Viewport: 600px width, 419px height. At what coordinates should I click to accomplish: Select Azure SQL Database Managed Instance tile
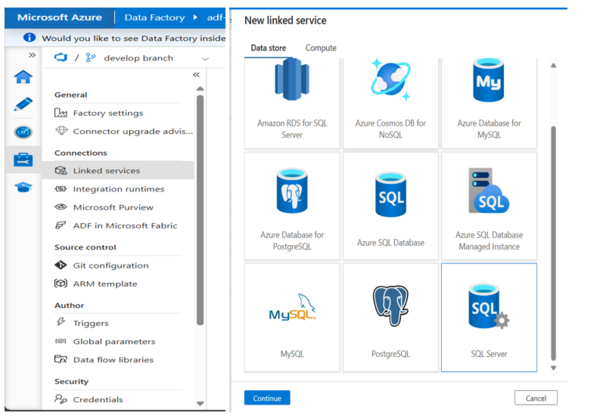click(490, 204)
